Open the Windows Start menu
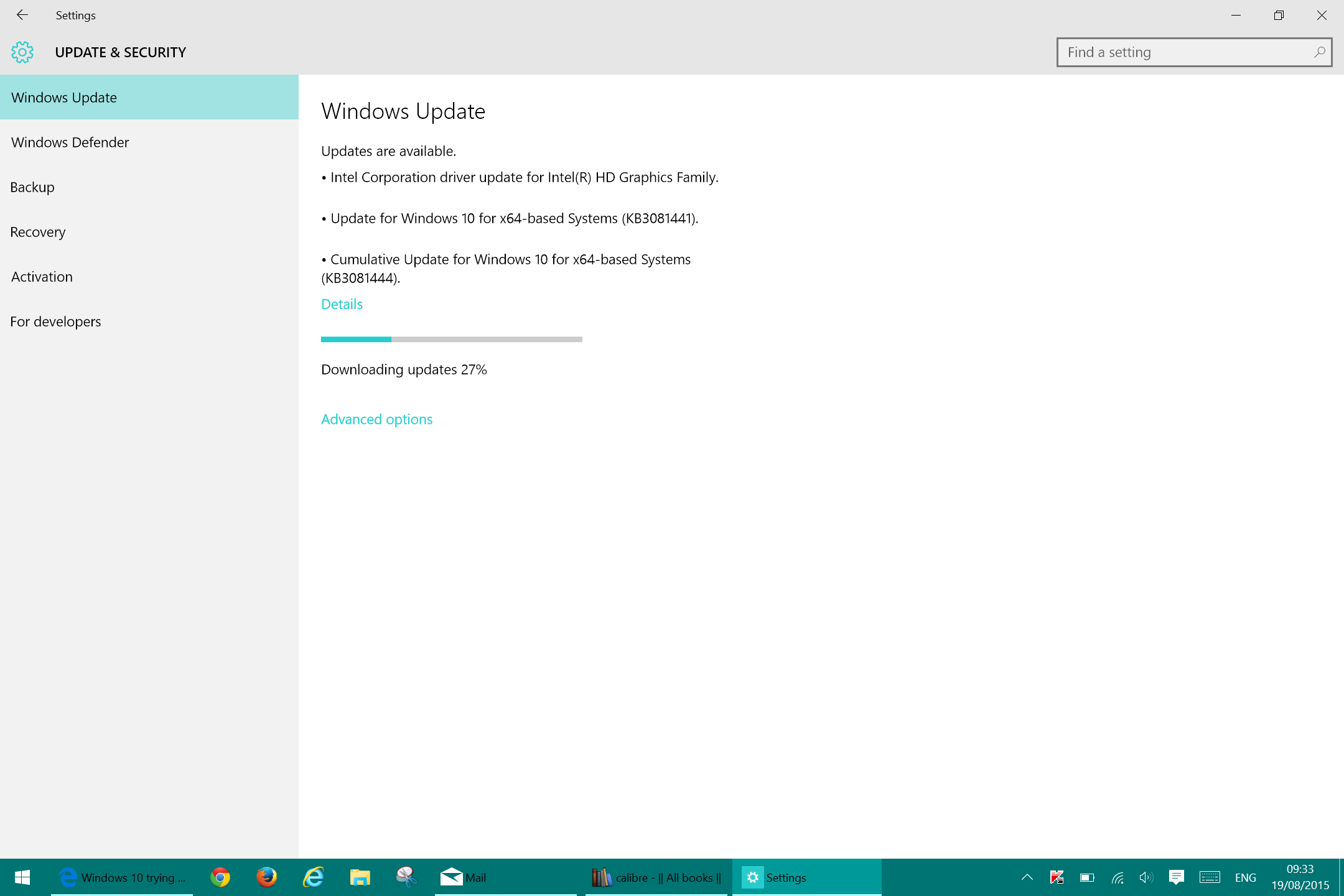 pyautogui.click(x=22, y=877)
